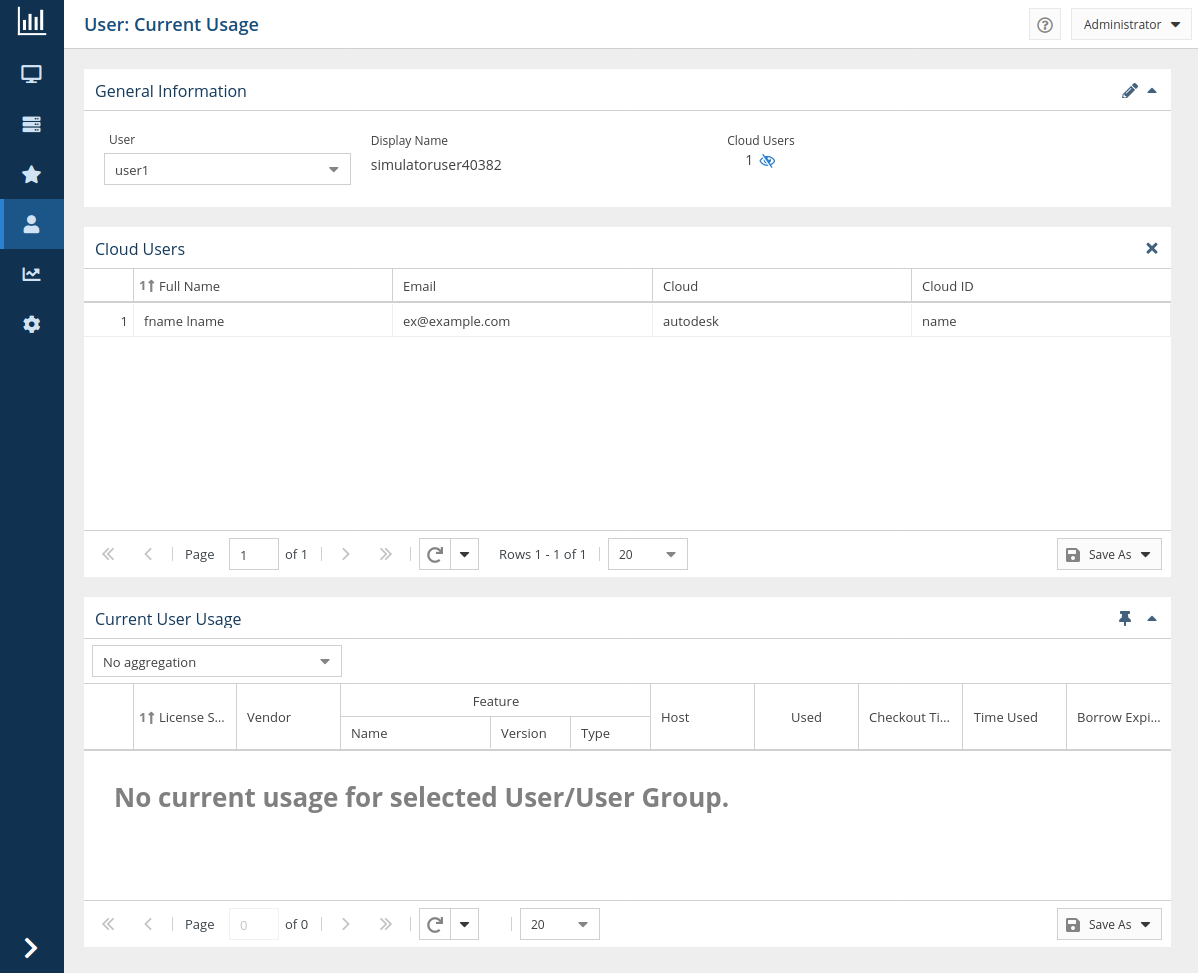Image resolution: width=1198 pixels, height=973 pixels.
Task: Open the Administrator account menu
Action: (x=1131, y=24)
